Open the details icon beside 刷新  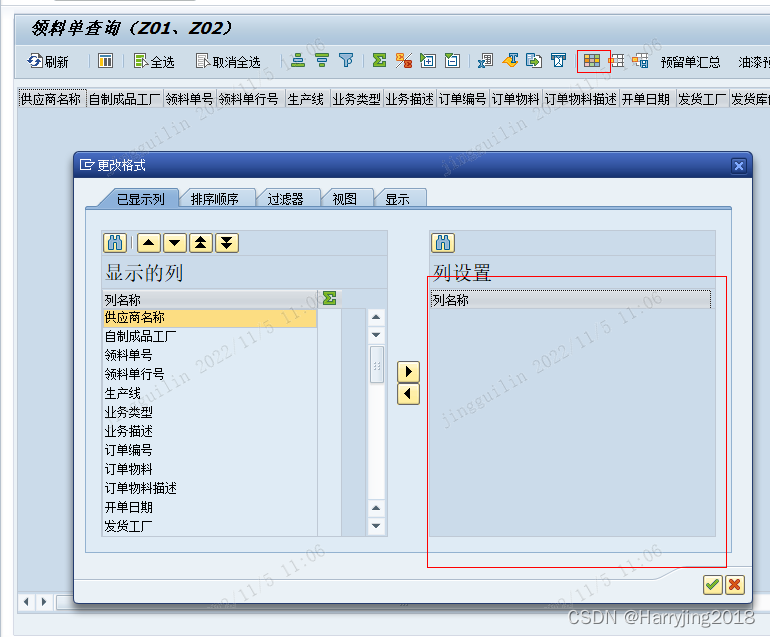(x=105, y=61)
